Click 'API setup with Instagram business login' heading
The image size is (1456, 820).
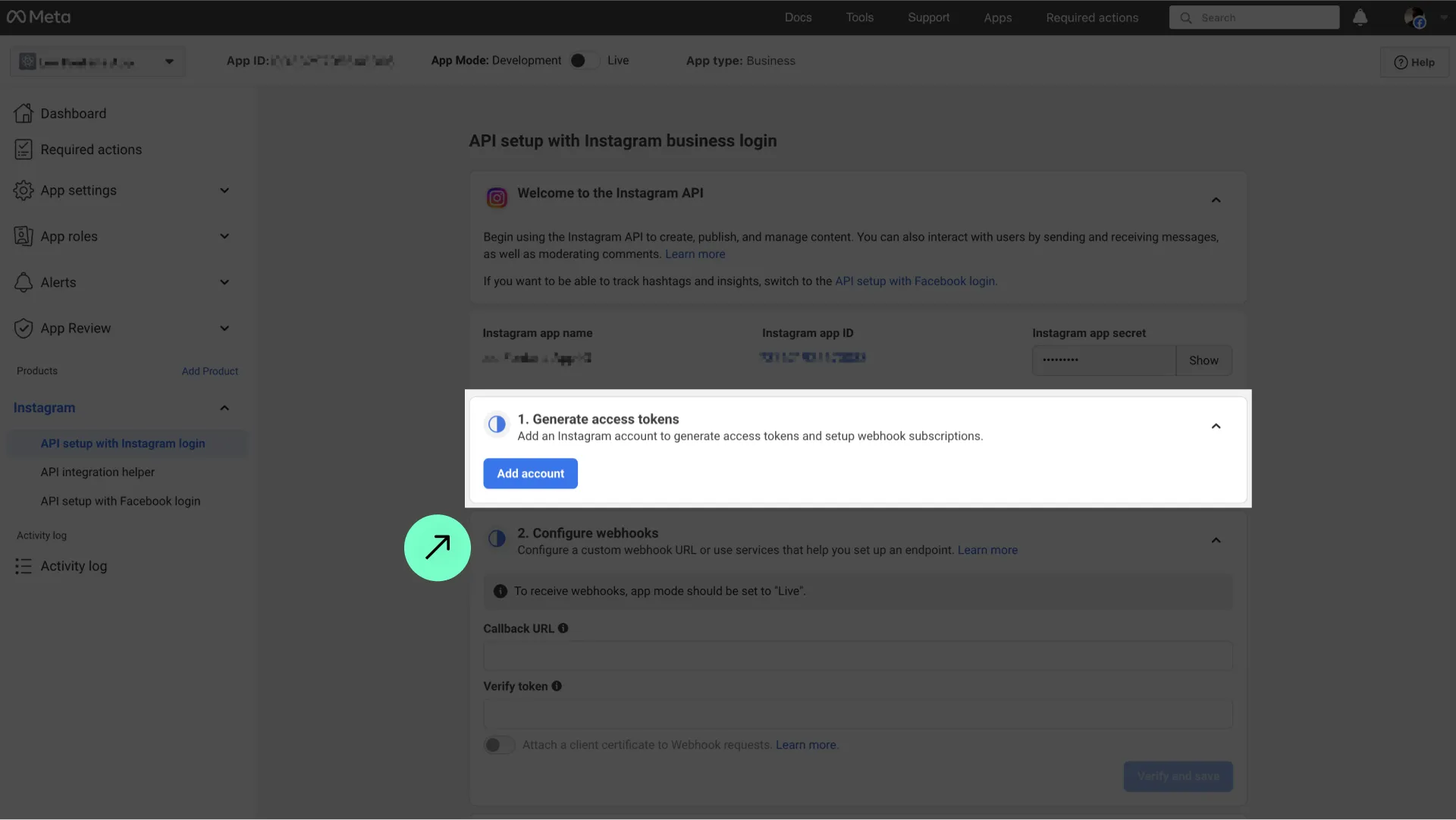(x=623, y=141)
